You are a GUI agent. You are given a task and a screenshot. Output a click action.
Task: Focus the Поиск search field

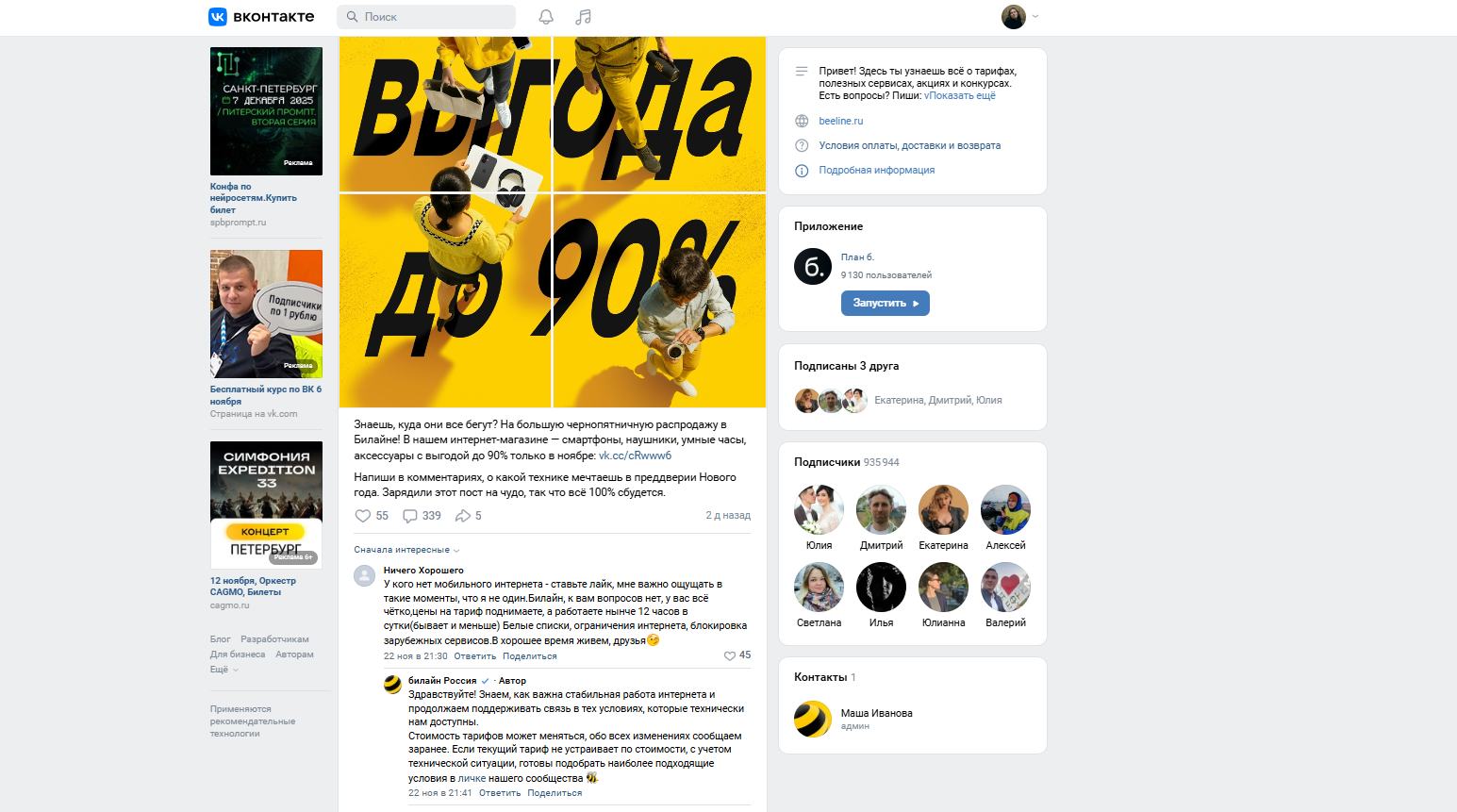point(426,17)
